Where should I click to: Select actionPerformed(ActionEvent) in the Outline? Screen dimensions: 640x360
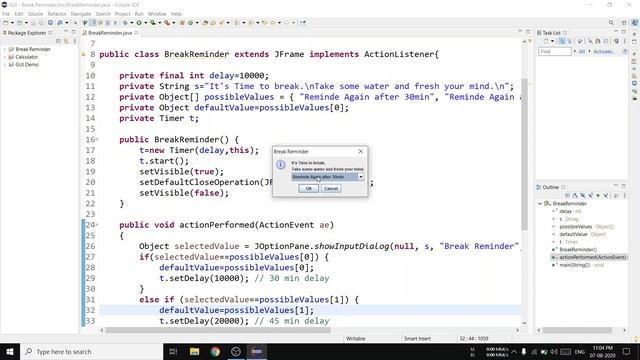(x=592, y=257)
